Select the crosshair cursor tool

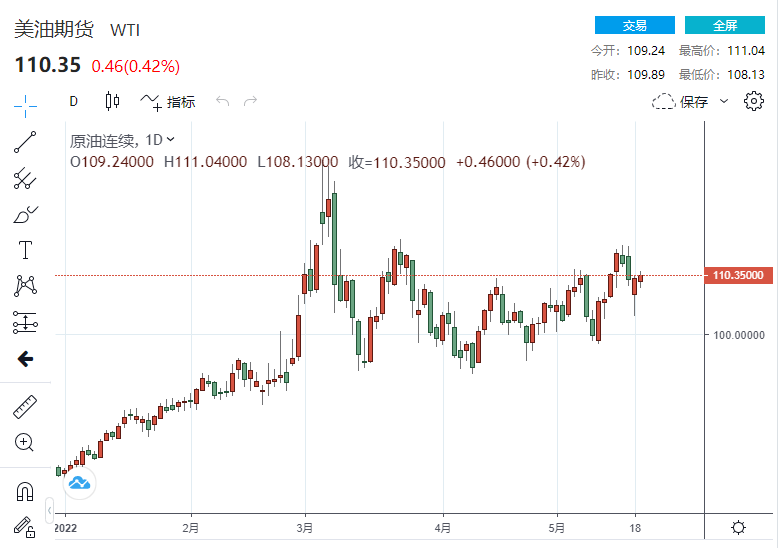pyautogui.click(x=25, y=102)
